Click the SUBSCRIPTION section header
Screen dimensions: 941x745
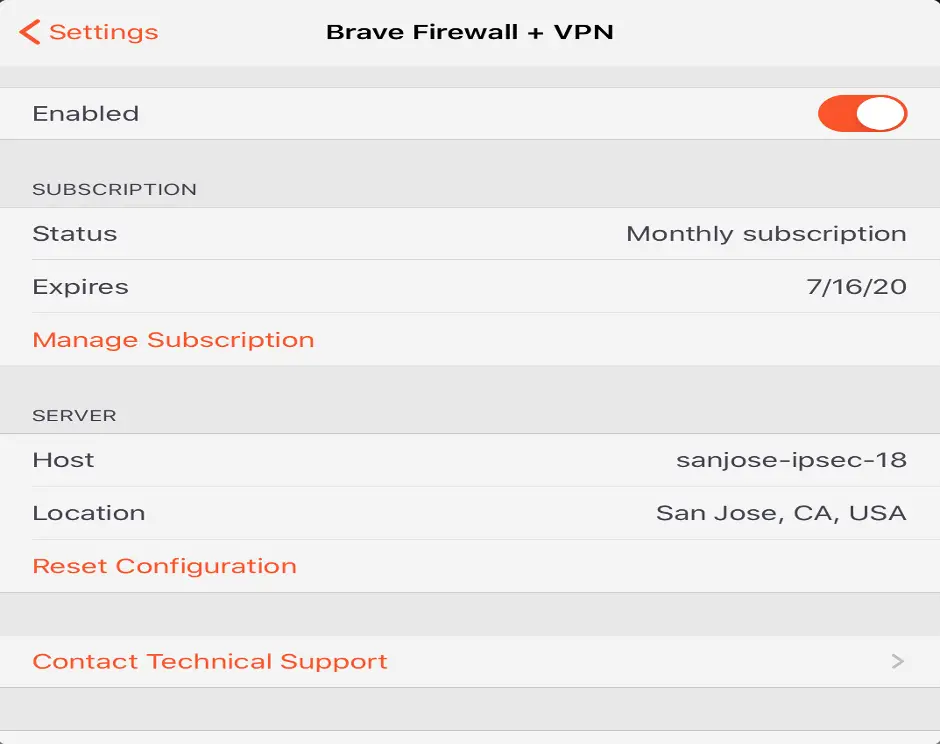coord(115,190)
